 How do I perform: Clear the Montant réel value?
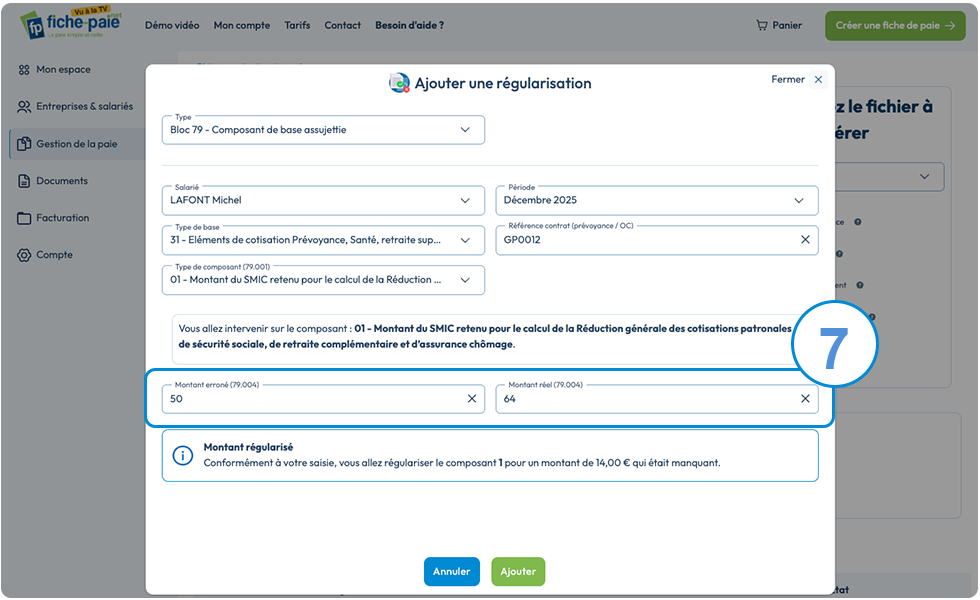point(805,399)
